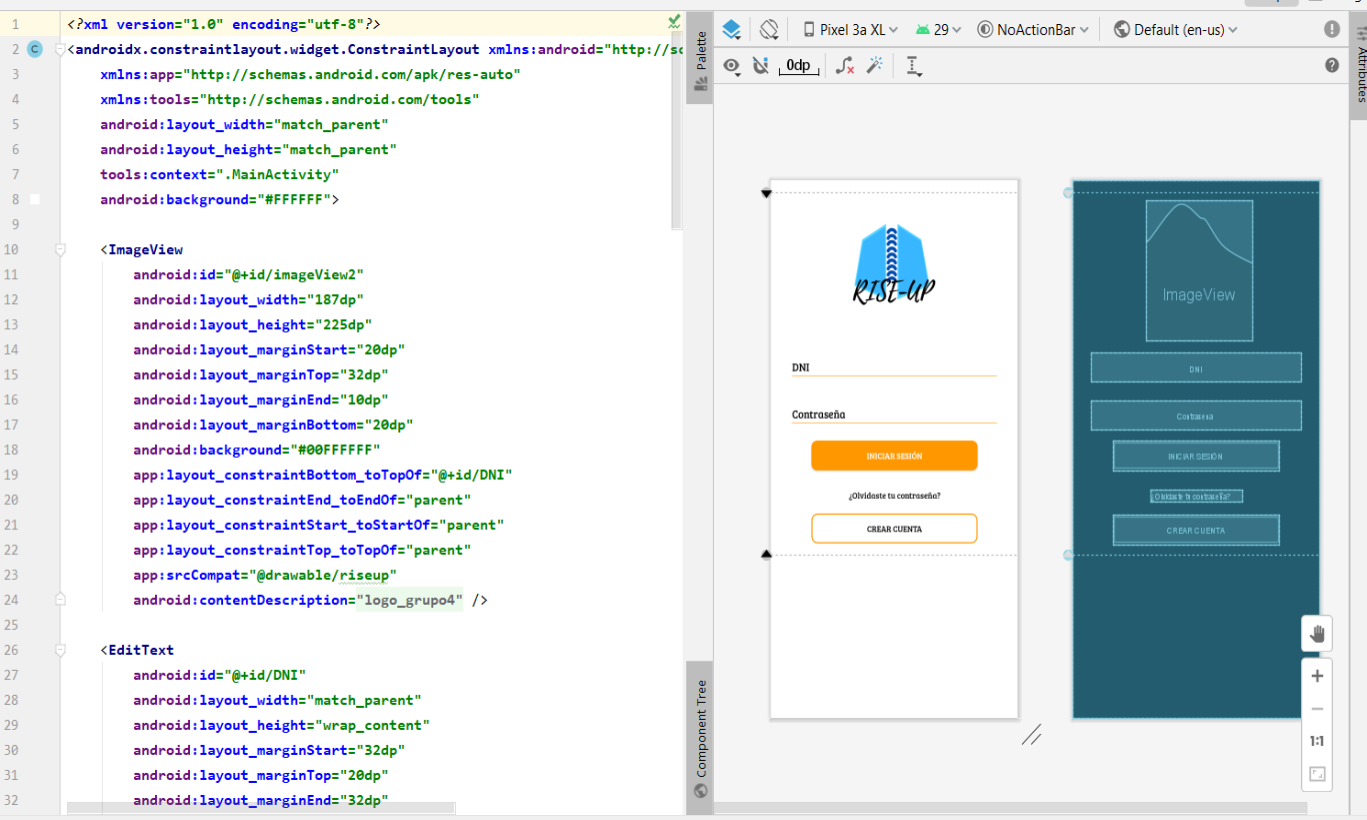Collapse the EditText tag fold marker
Viewport: 1367px width, 820px height.
pos(60,650)
